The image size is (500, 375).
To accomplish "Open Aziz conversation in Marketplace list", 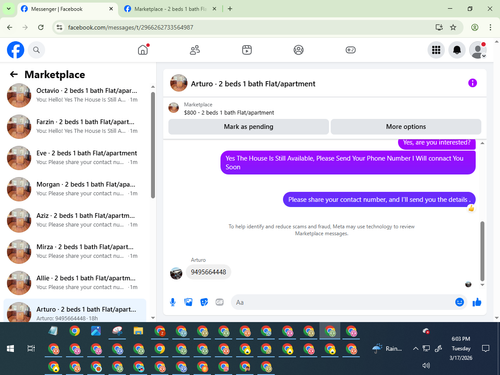I will pos(75,220).
